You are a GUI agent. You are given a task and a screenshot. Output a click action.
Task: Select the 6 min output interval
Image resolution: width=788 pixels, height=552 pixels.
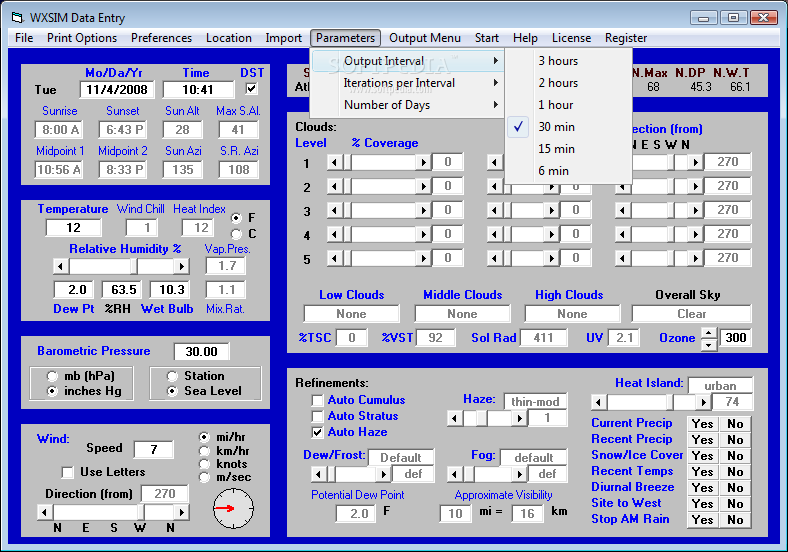click(x=568, y=171)
